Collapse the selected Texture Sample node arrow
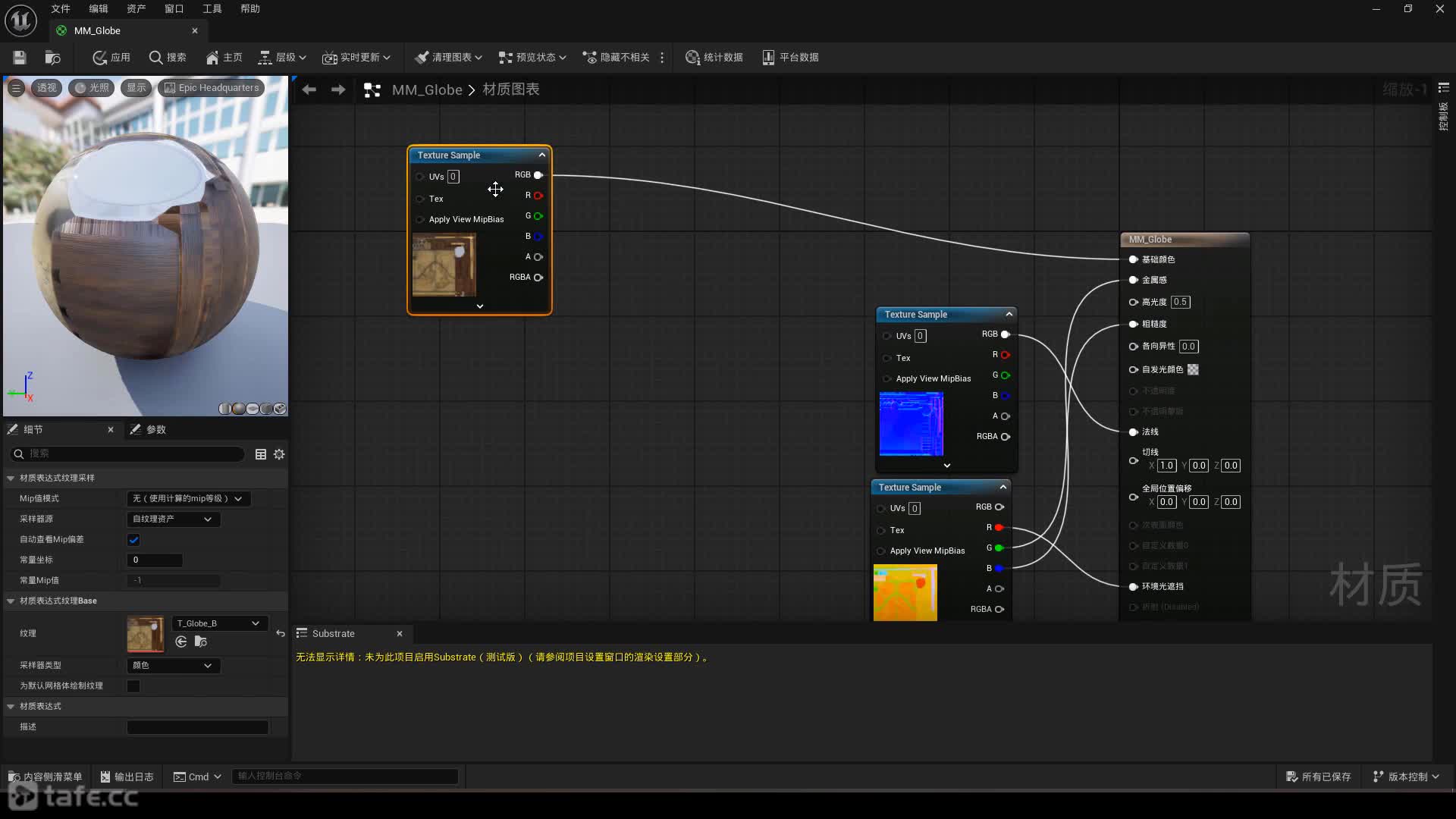1456x819 pixels. pyautogui.click(x=541, y=155)
